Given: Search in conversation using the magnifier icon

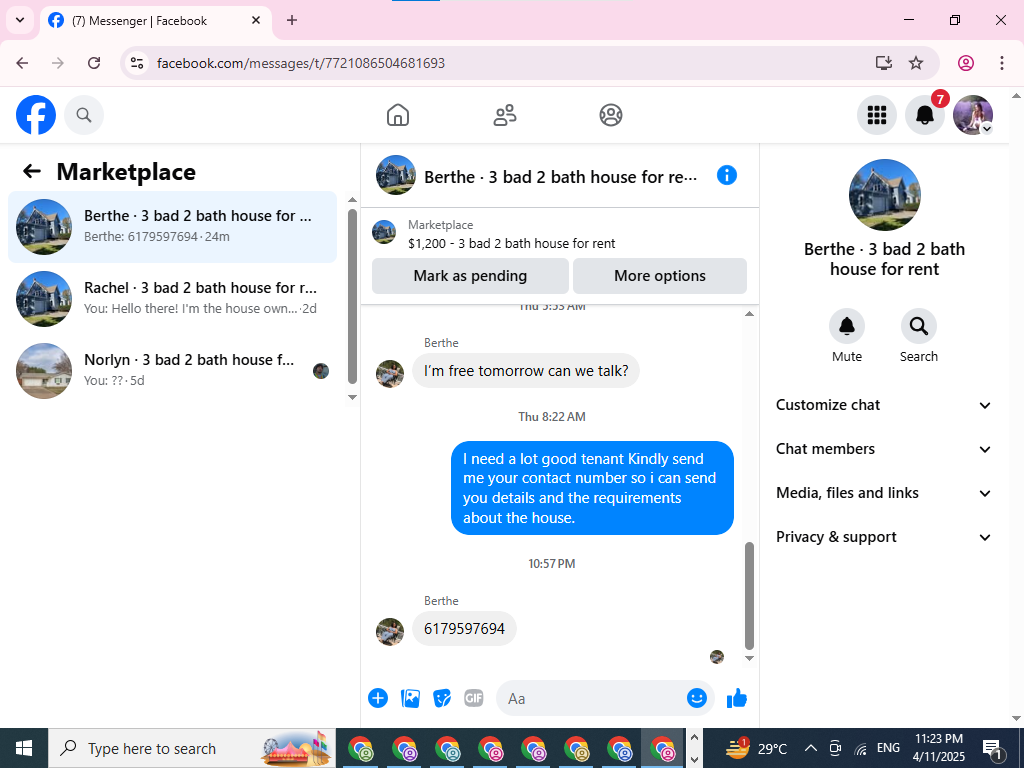Looking at the screenshot, I should click(x=918, y=326).
